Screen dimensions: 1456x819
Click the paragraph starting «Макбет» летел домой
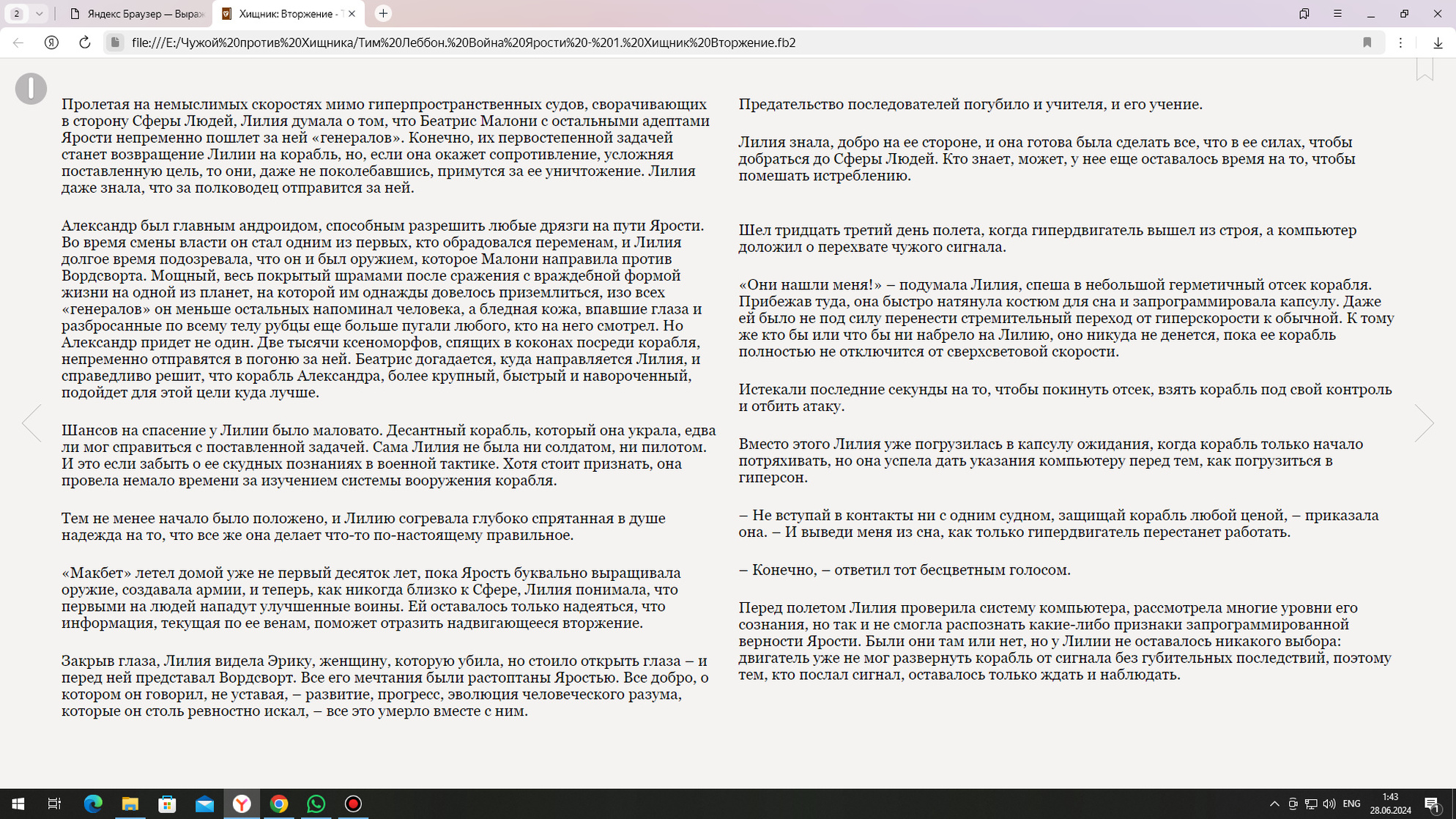pyautogui.click(x=372, y=598)
